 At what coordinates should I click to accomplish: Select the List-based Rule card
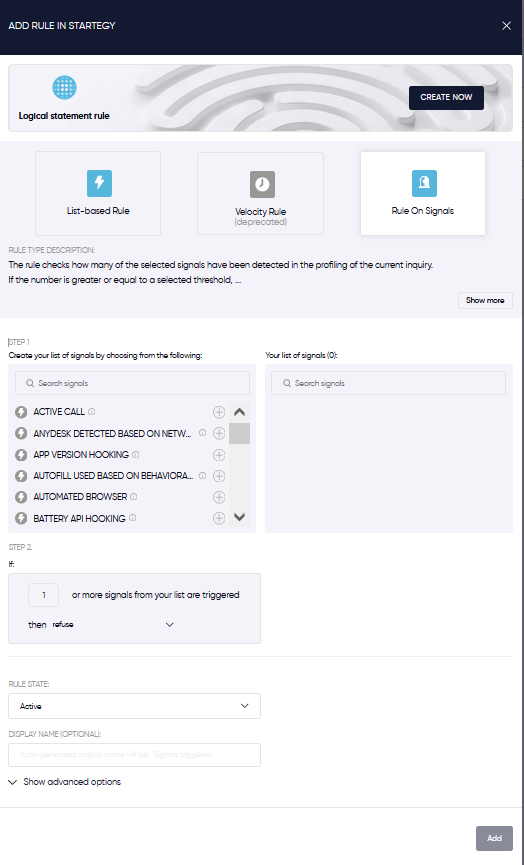(98, 194)
